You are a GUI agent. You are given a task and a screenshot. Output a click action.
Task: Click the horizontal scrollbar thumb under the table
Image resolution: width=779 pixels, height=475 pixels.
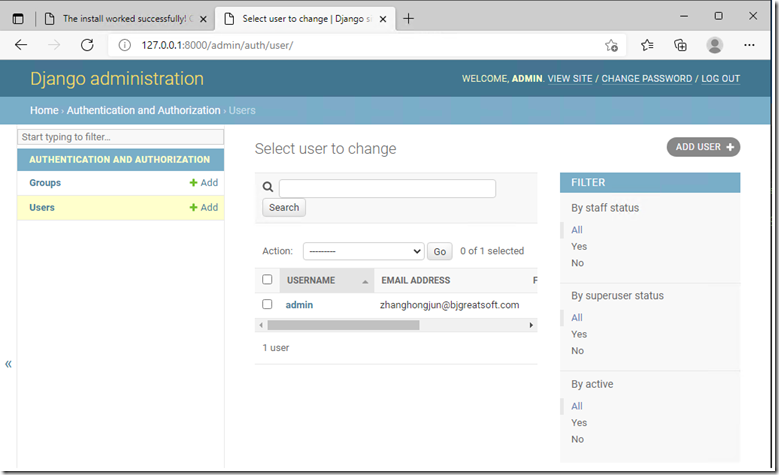[x=343, y=325]
